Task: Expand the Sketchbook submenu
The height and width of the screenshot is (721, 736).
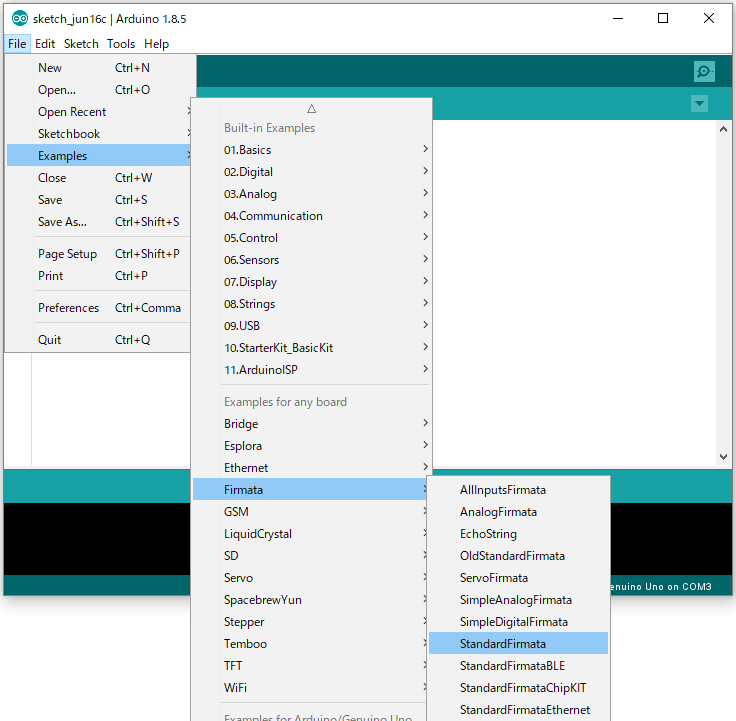Action: (x=99, y=134)
